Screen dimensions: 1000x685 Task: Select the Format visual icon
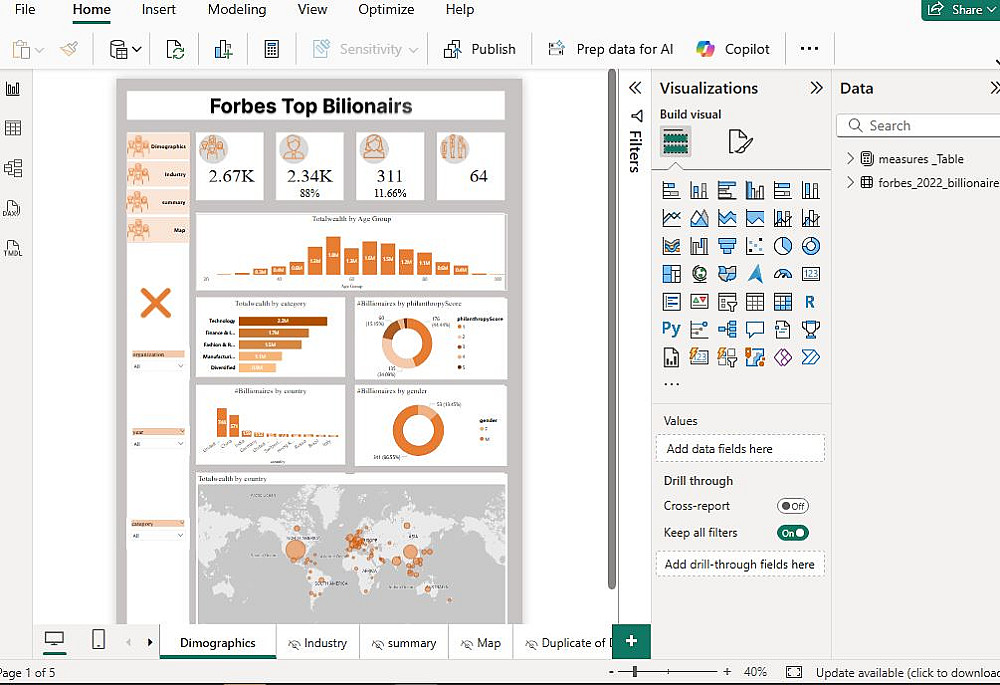[740, 142]
